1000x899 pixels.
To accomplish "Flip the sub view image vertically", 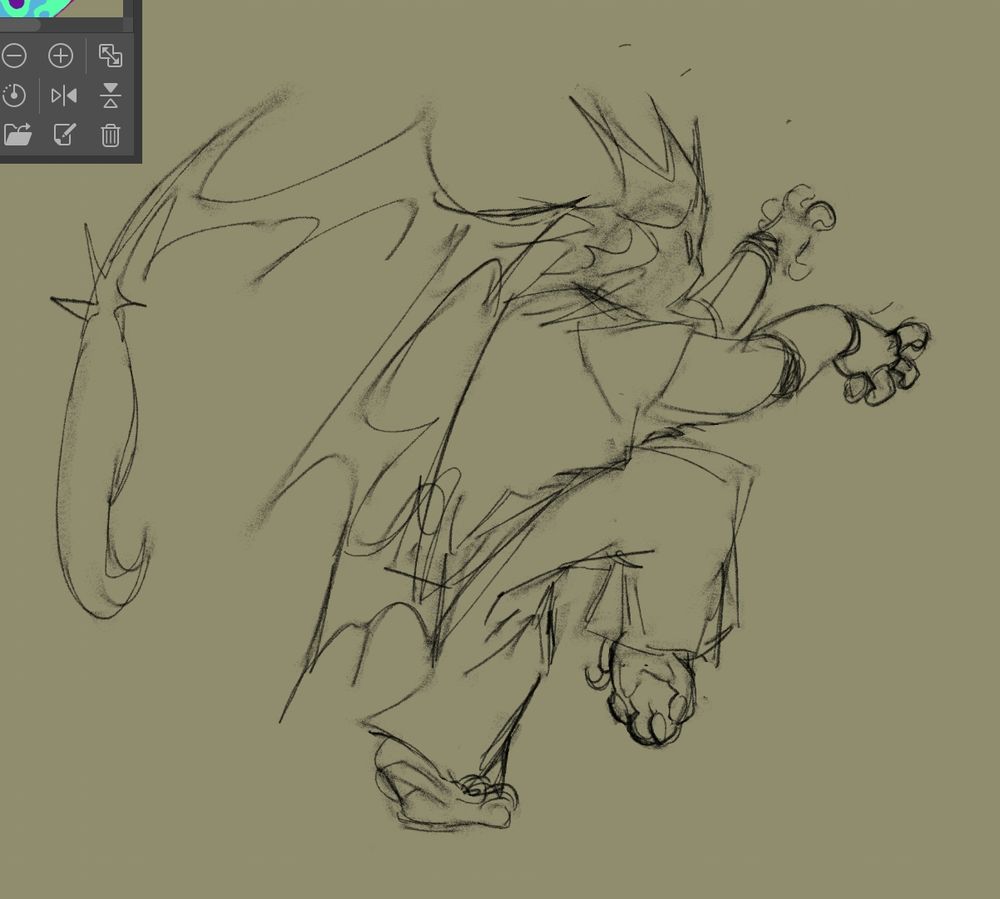I will pyautogui.click(x=110, y=96).
